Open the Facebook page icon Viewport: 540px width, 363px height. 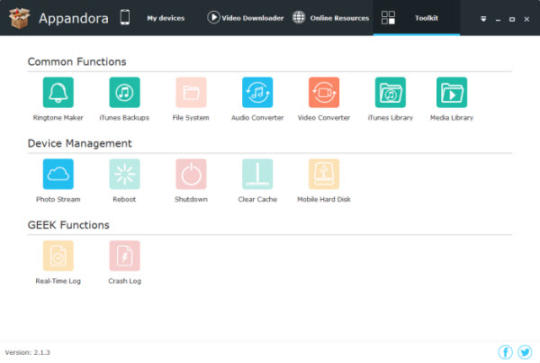(x=505, y=352)
